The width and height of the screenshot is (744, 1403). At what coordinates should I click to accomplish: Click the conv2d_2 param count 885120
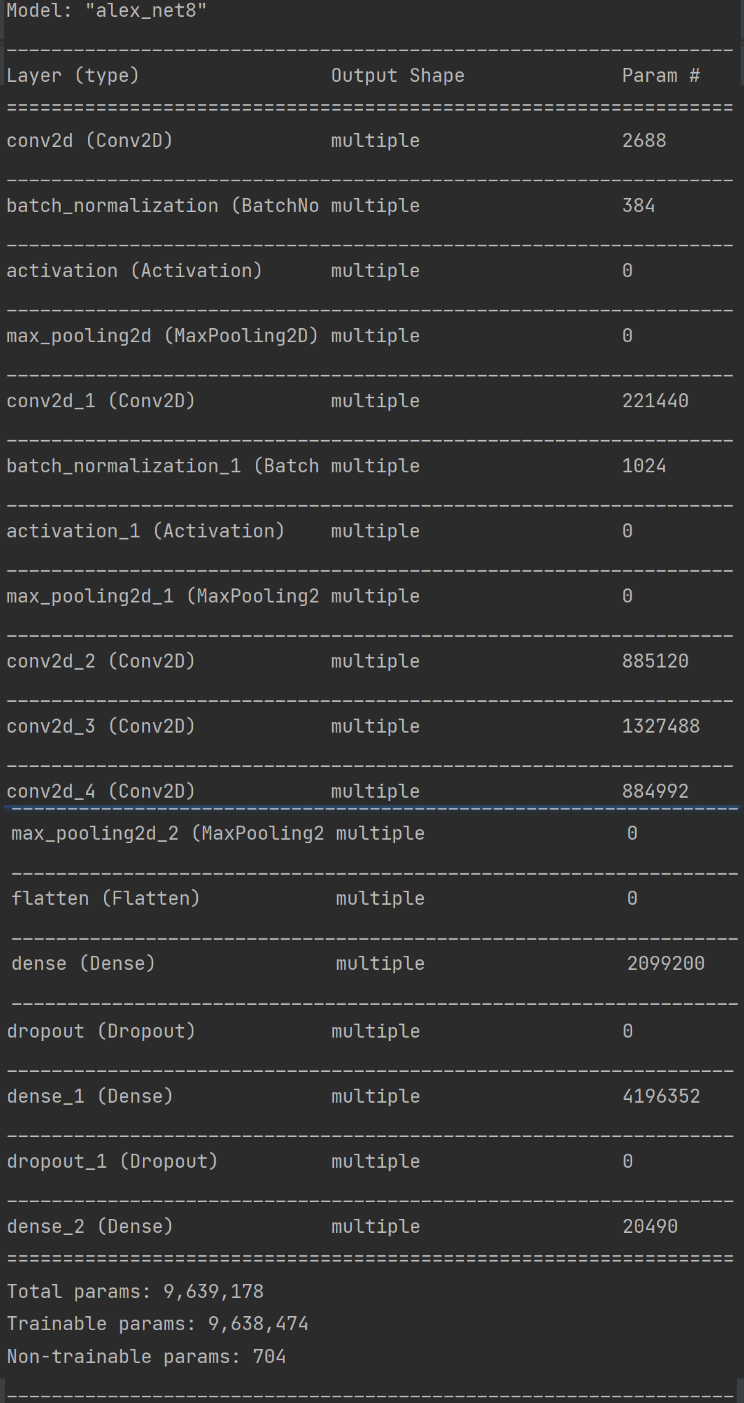pos(655,661)
